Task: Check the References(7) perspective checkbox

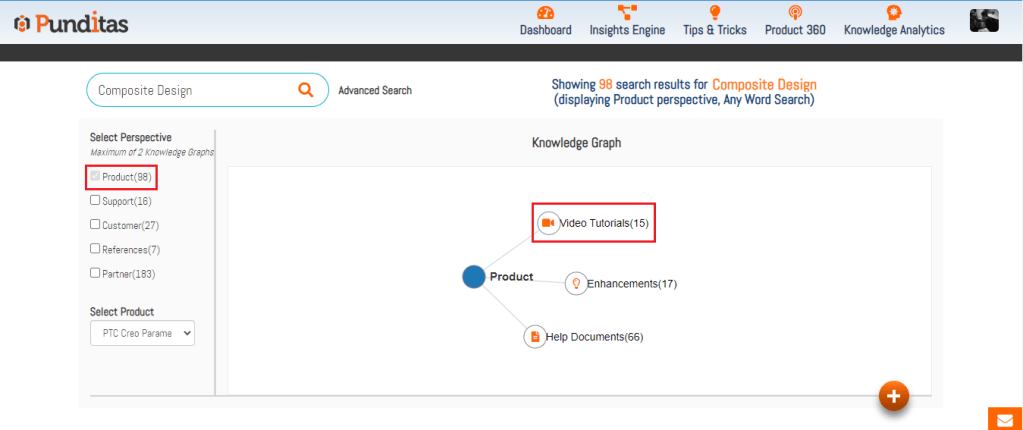Action: pos(95,248)
